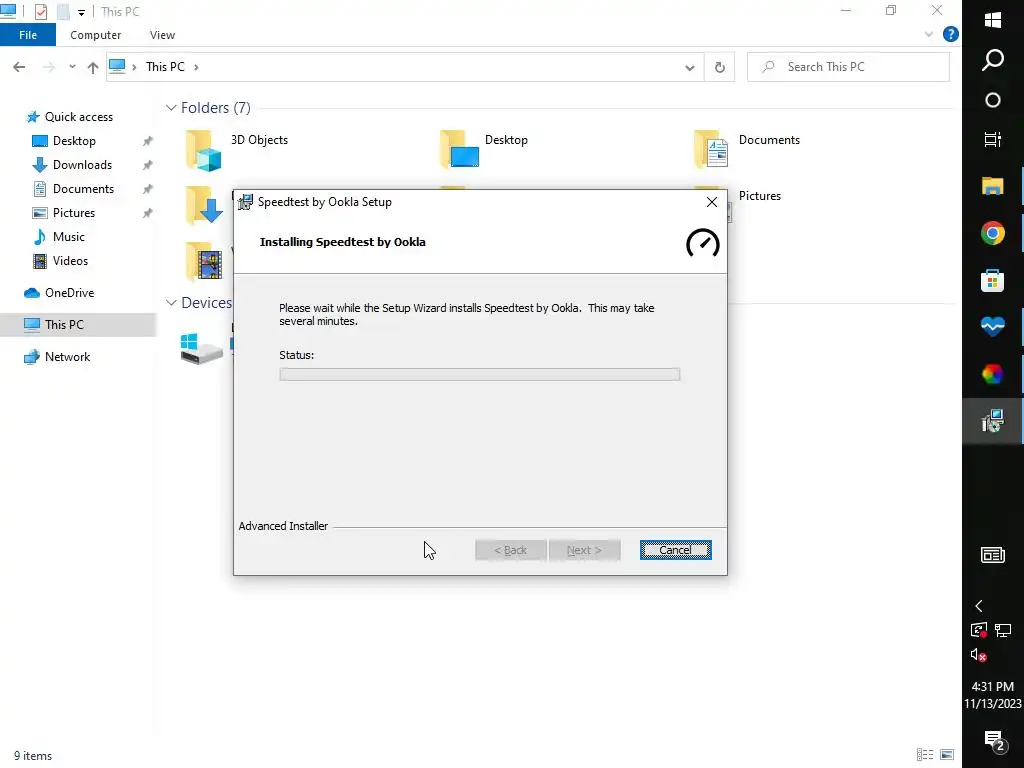Select This PC in navigation pane
The image size is (1024, 768).
click(63, 325)
